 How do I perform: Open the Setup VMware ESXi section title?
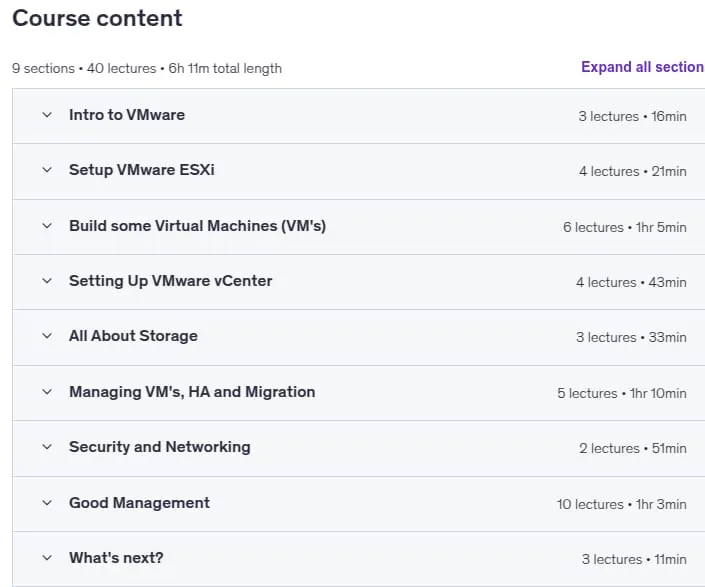(x=142, y=170)
